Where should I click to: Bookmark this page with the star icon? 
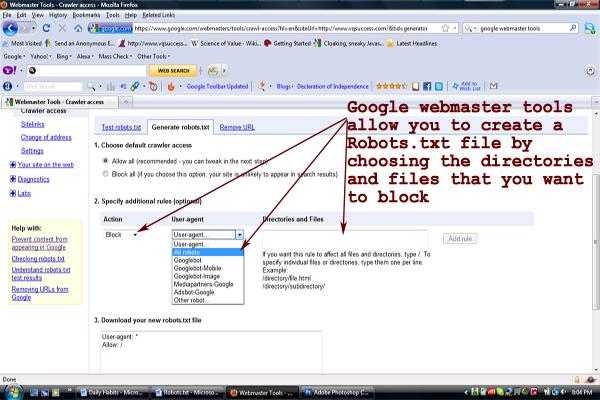[445, 28]
